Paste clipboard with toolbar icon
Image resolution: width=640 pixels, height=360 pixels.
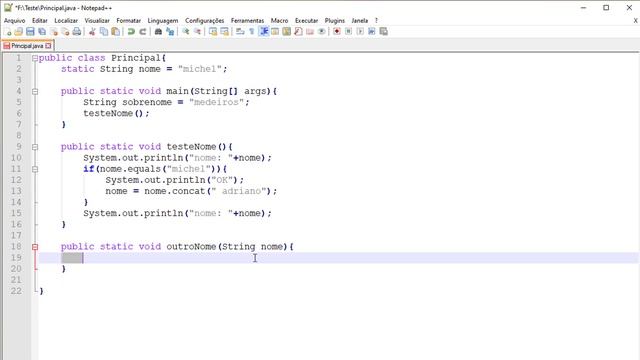click(116, 31)
